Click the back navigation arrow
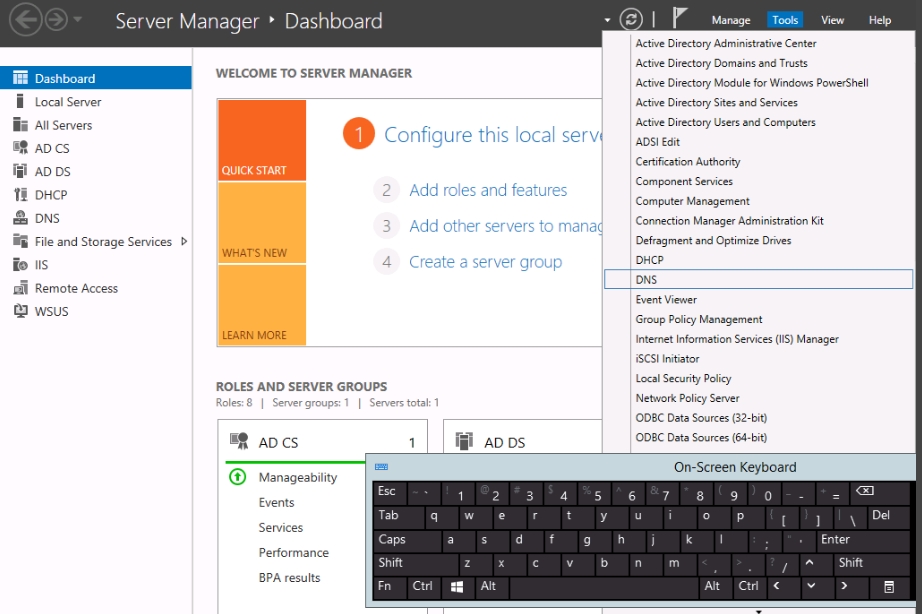The image size is (922, 614). [26, 19]
